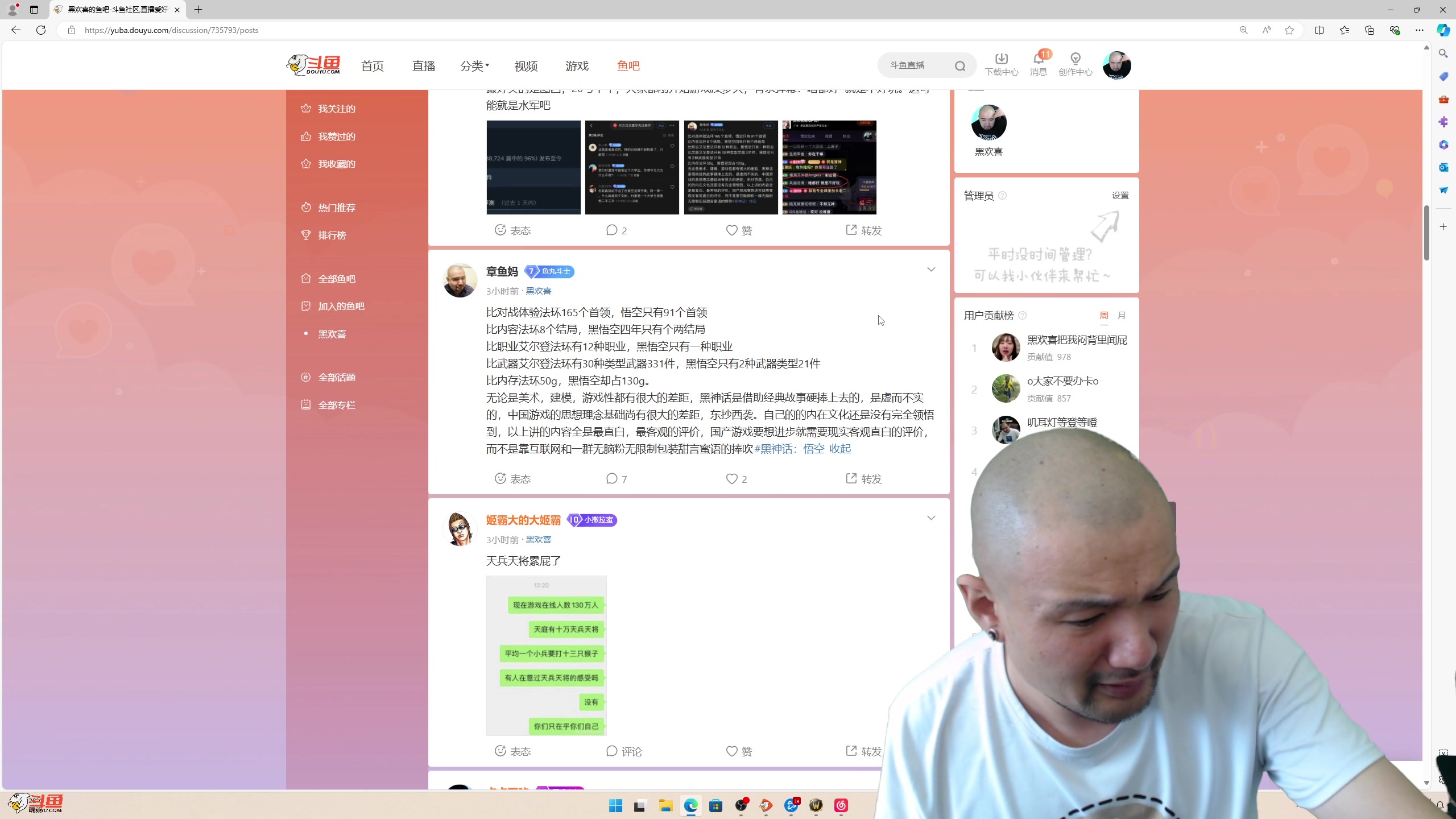Open Windows Start button on taskbar
Image resolution: width=1456 pixels, height=819 pixels.
click(x=615, y=805)
